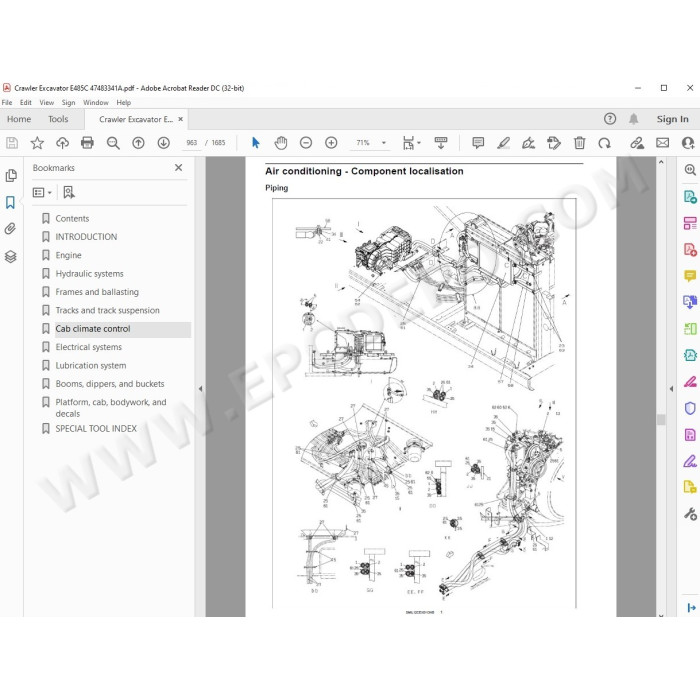Open notifications bell
This screenshot has height=700, width=700.
pos(633,119)
